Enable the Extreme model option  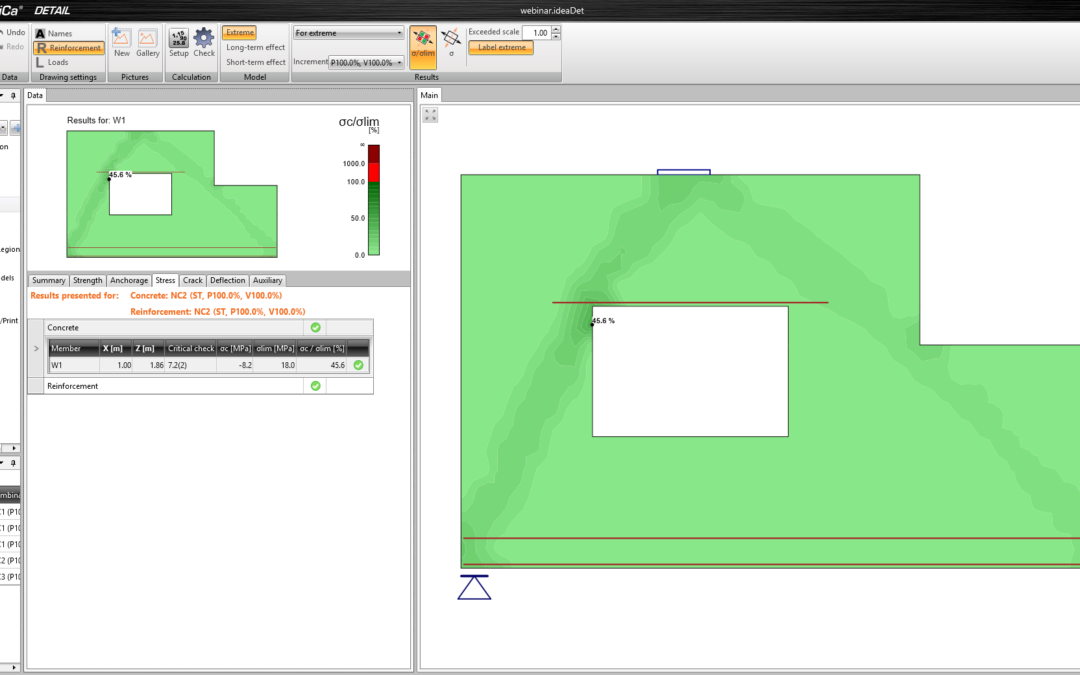pos(239,31)
